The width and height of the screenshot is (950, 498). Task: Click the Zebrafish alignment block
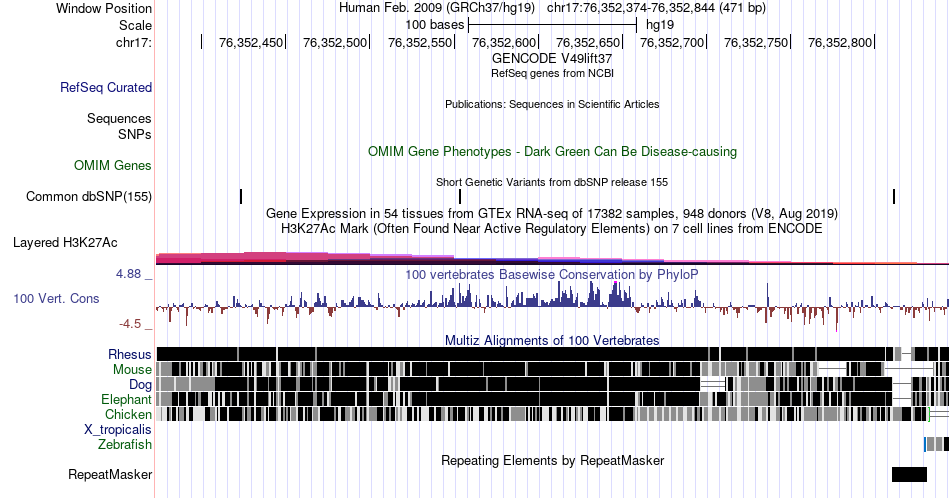coord(937,444)
